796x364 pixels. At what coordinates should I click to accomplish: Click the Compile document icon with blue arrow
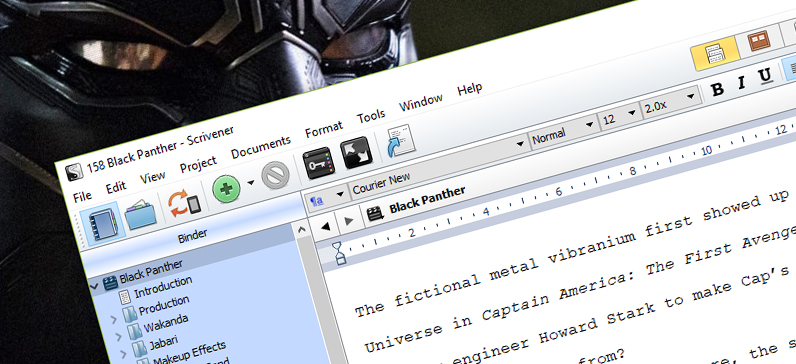coord(402,141)
